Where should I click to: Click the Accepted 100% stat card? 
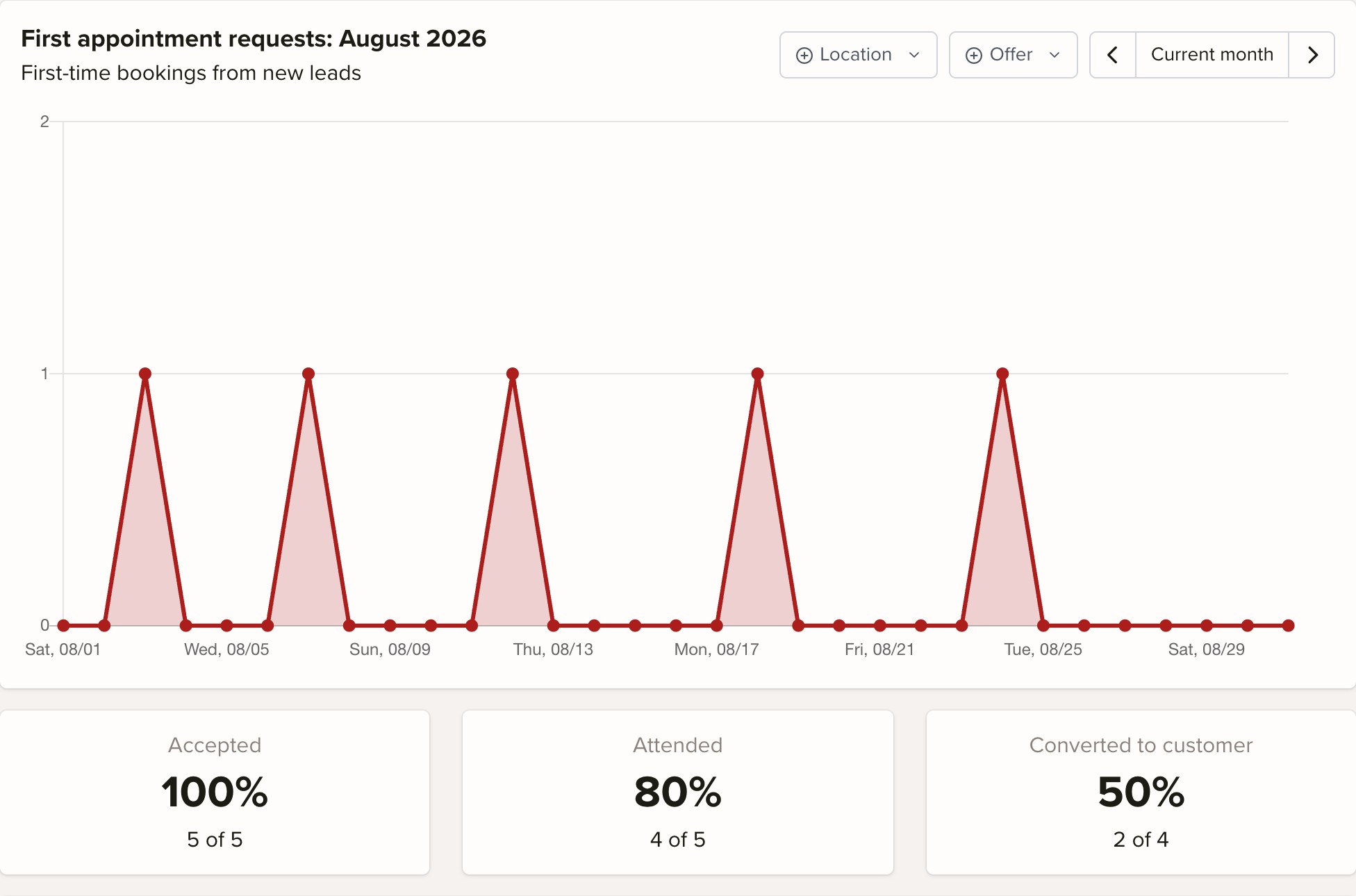pos(215,792)
